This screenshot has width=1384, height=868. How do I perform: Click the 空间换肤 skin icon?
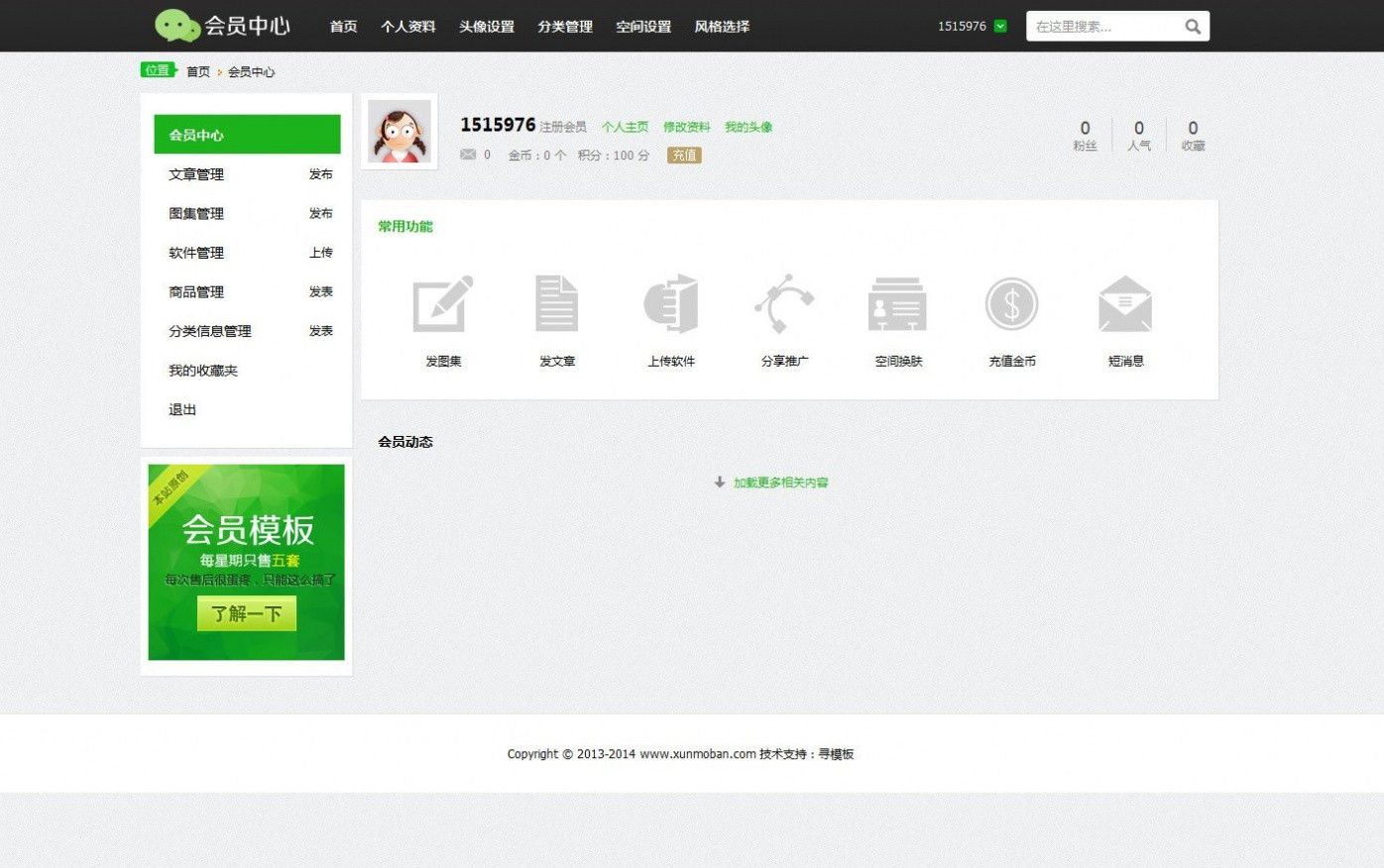(x=897, y=303)
